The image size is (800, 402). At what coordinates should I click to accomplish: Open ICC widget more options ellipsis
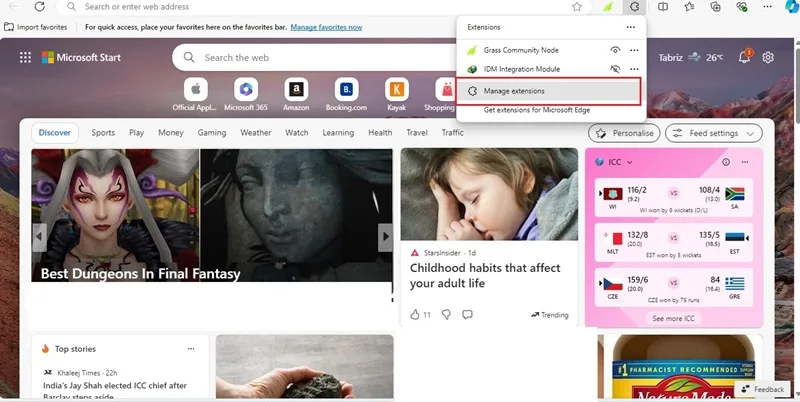click(x=745, y=162)
